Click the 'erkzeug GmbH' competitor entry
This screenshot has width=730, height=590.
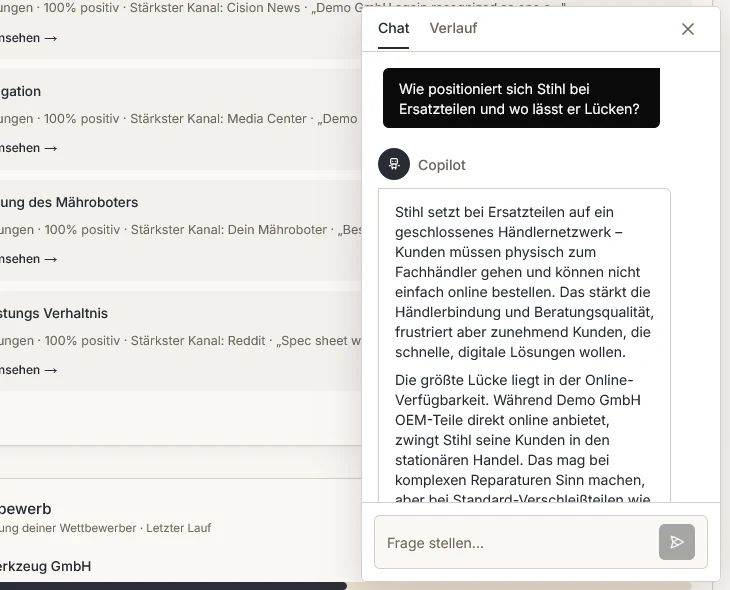[x=46, y=566]
